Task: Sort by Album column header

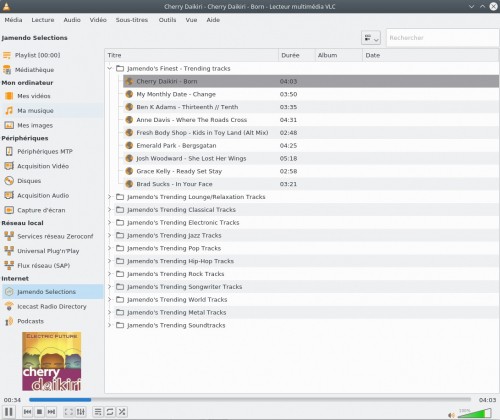Action: [x=339, y=55]
